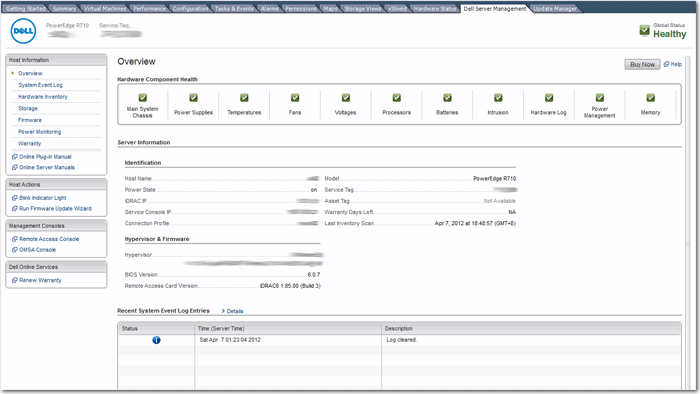The height and width of the screenshot is (394, 700).
Task: Click the icon next to Online Server Manuals
Action: tap(15, 167)
